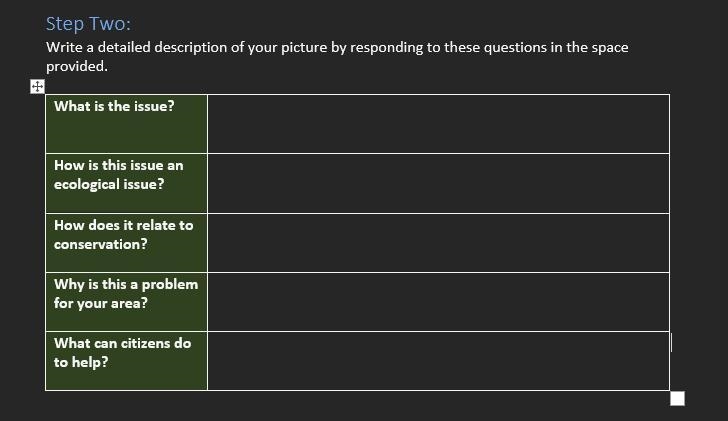
Task: Click the word 'provided.' in the instructions
Action: tap(77, 66)
